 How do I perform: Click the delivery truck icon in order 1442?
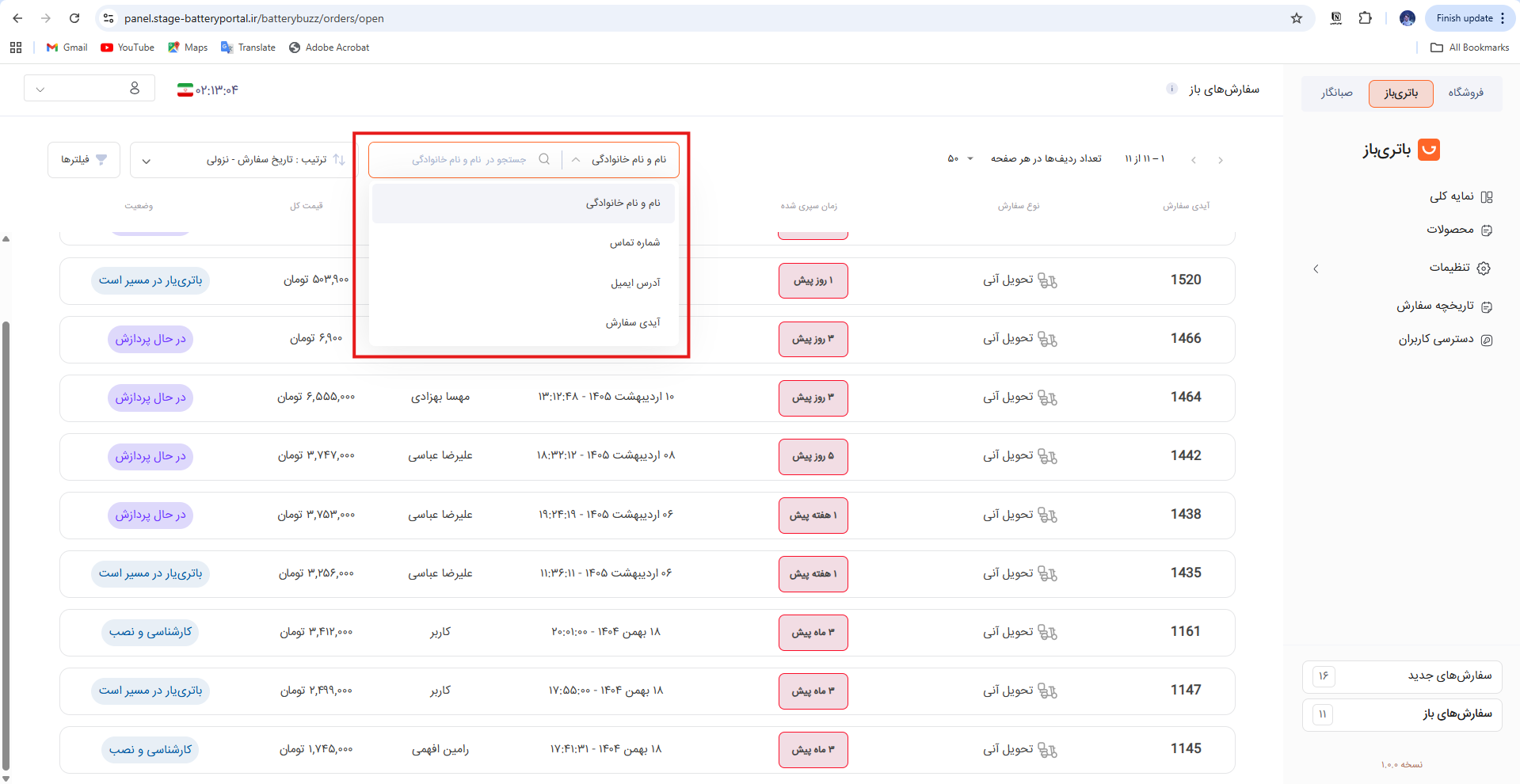[x=1047, y=456]
